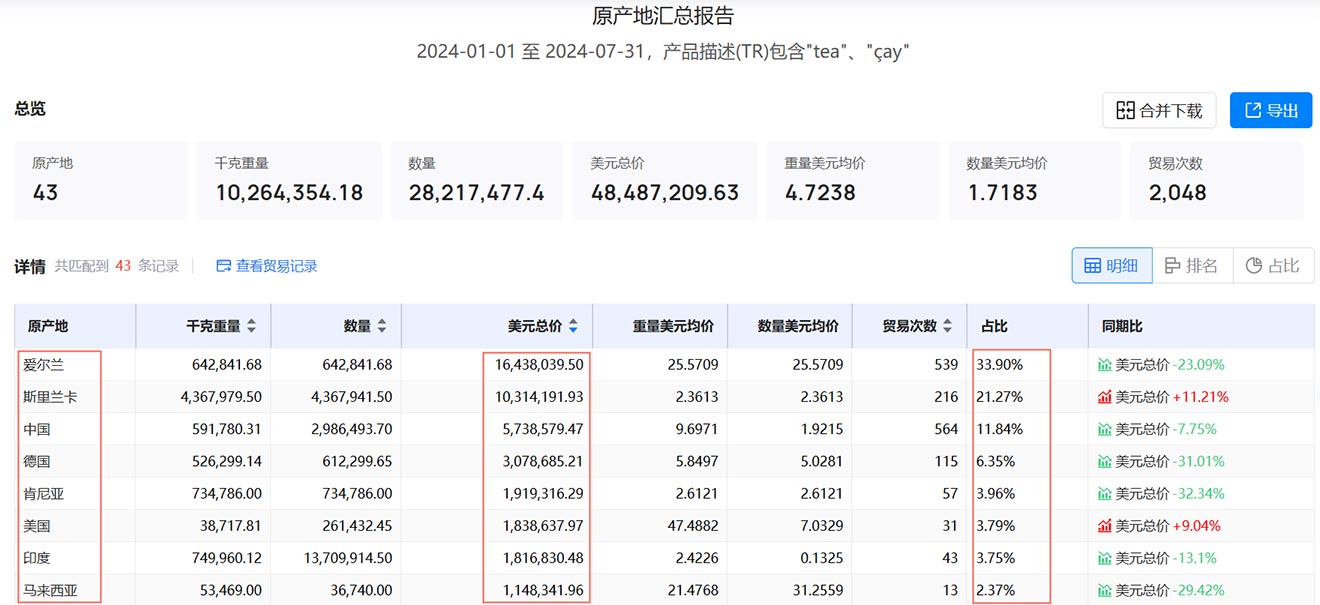Switch to the 明细 view tab
Screen dimensions: 1320x605
click(x=1112, y=266)
